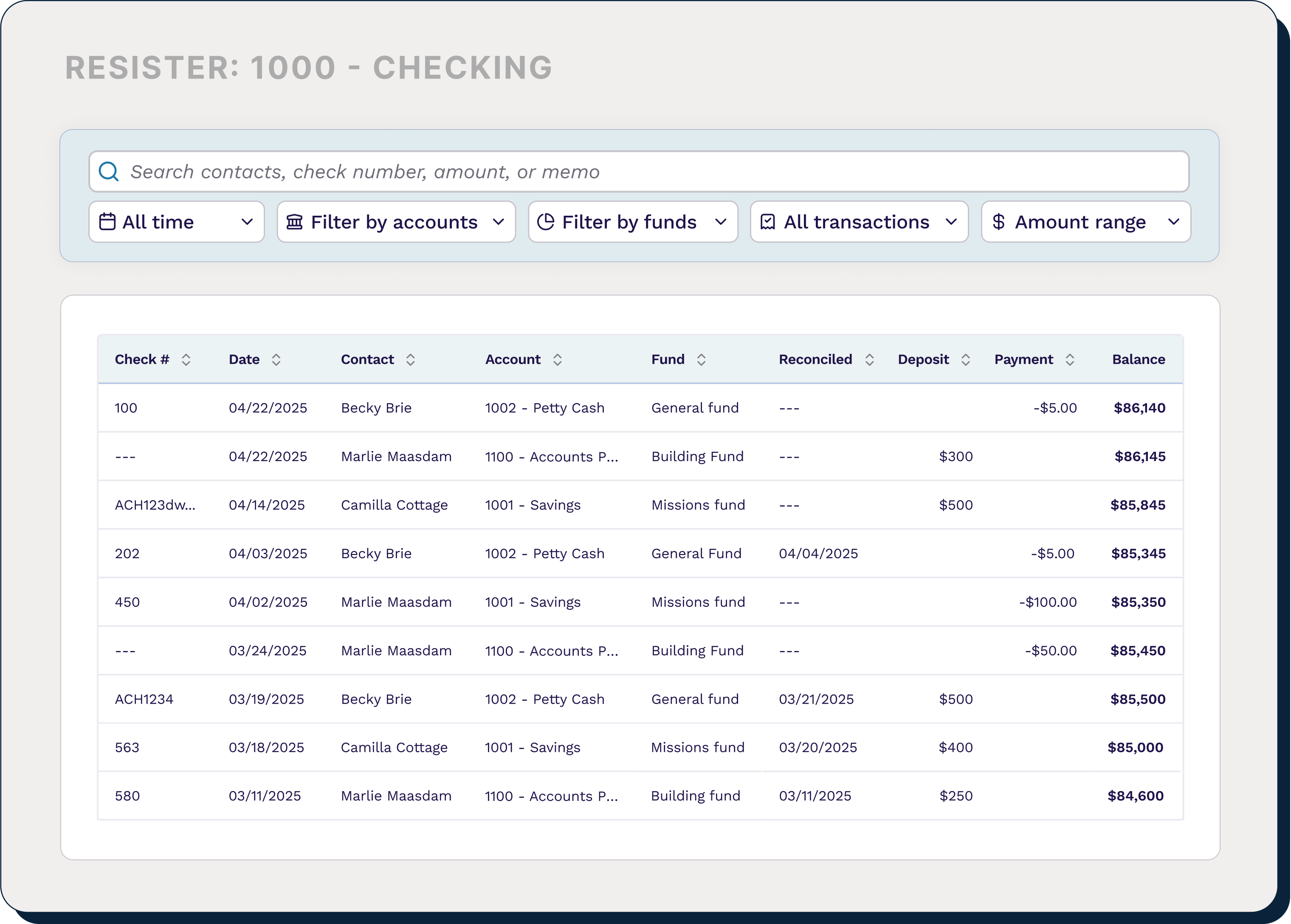Click the sort arrows beside Check # column
The height and width of the screenshot is (924, 1291).
[x=186, y=359]
